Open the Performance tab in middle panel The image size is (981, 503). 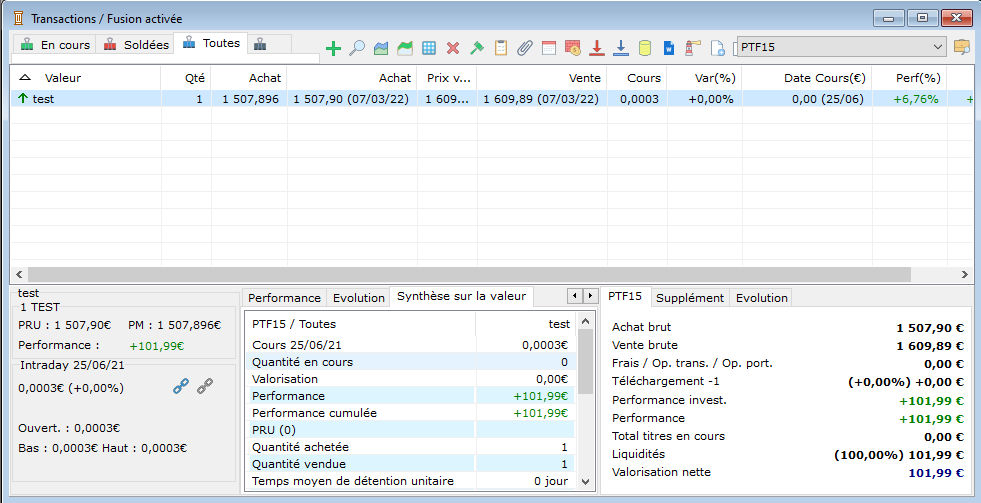point(284,298)
